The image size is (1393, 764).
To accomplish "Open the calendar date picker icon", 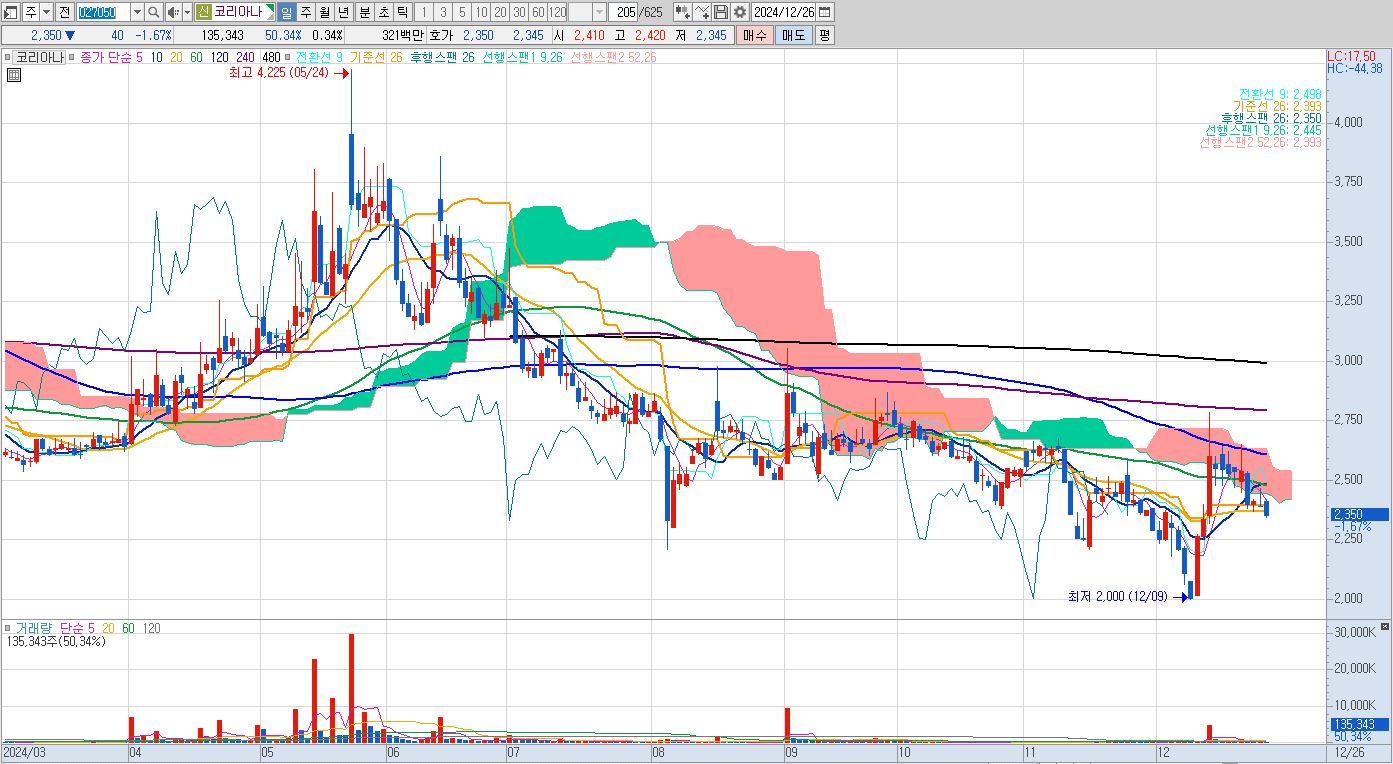I will pos(824,12).
